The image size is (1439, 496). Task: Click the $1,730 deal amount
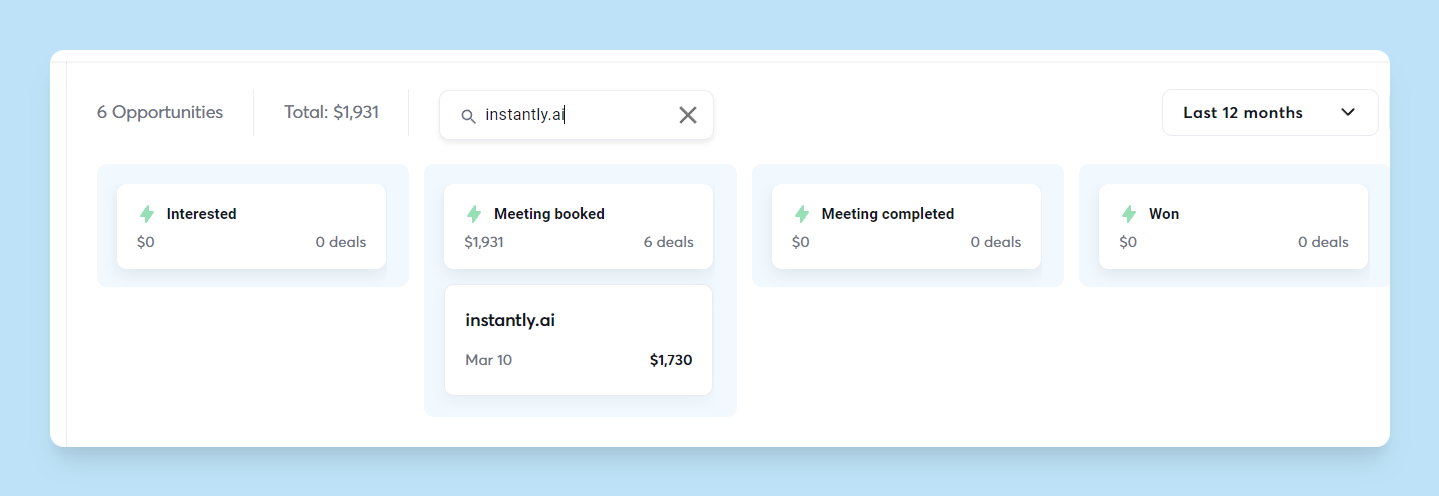[x=671, y=360]
